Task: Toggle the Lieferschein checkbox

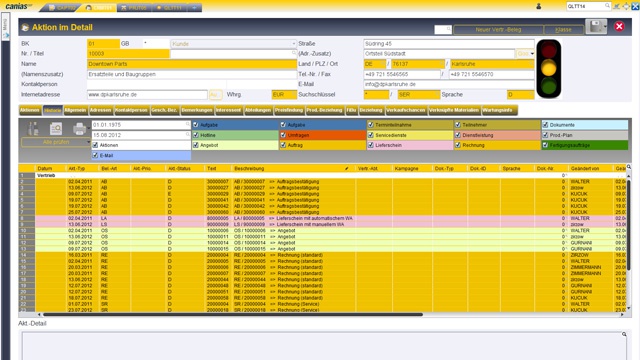Action: tap(371, 145)
